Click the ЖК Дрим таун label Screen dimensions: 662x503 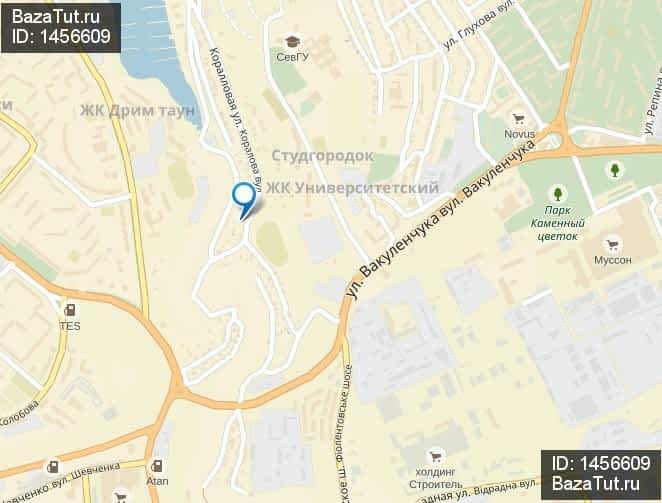point(138,111)
